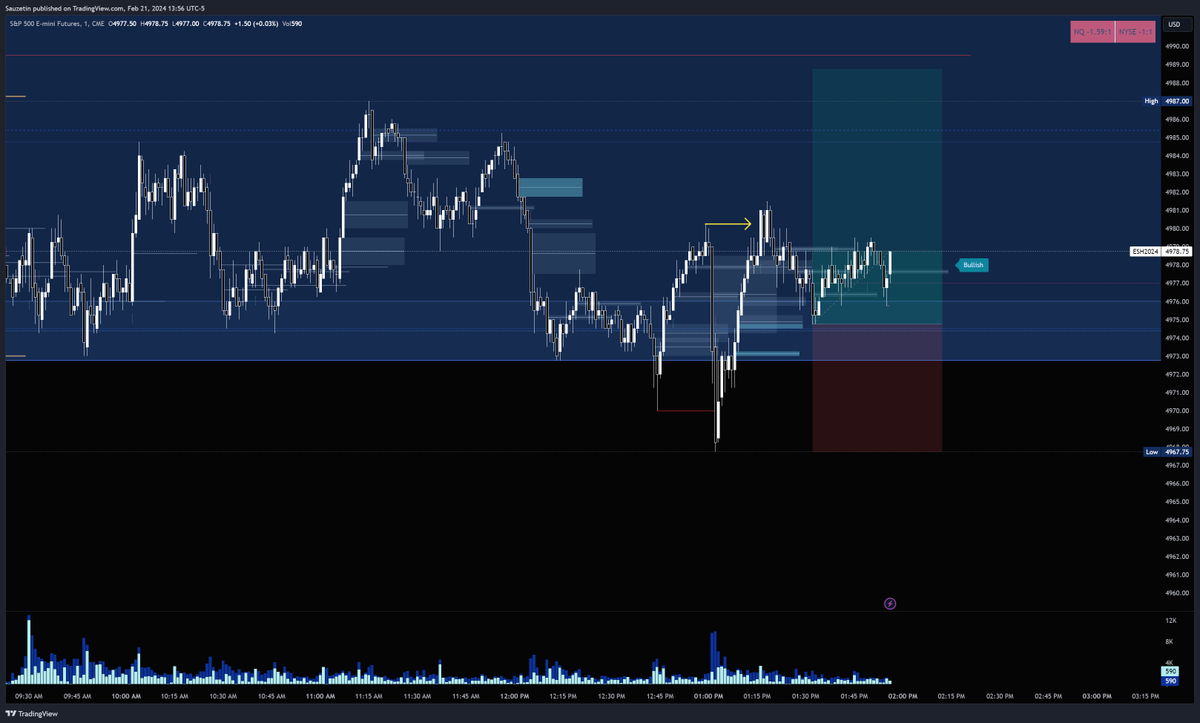Click the 12:00 PM time axis label

click(514, 695)
